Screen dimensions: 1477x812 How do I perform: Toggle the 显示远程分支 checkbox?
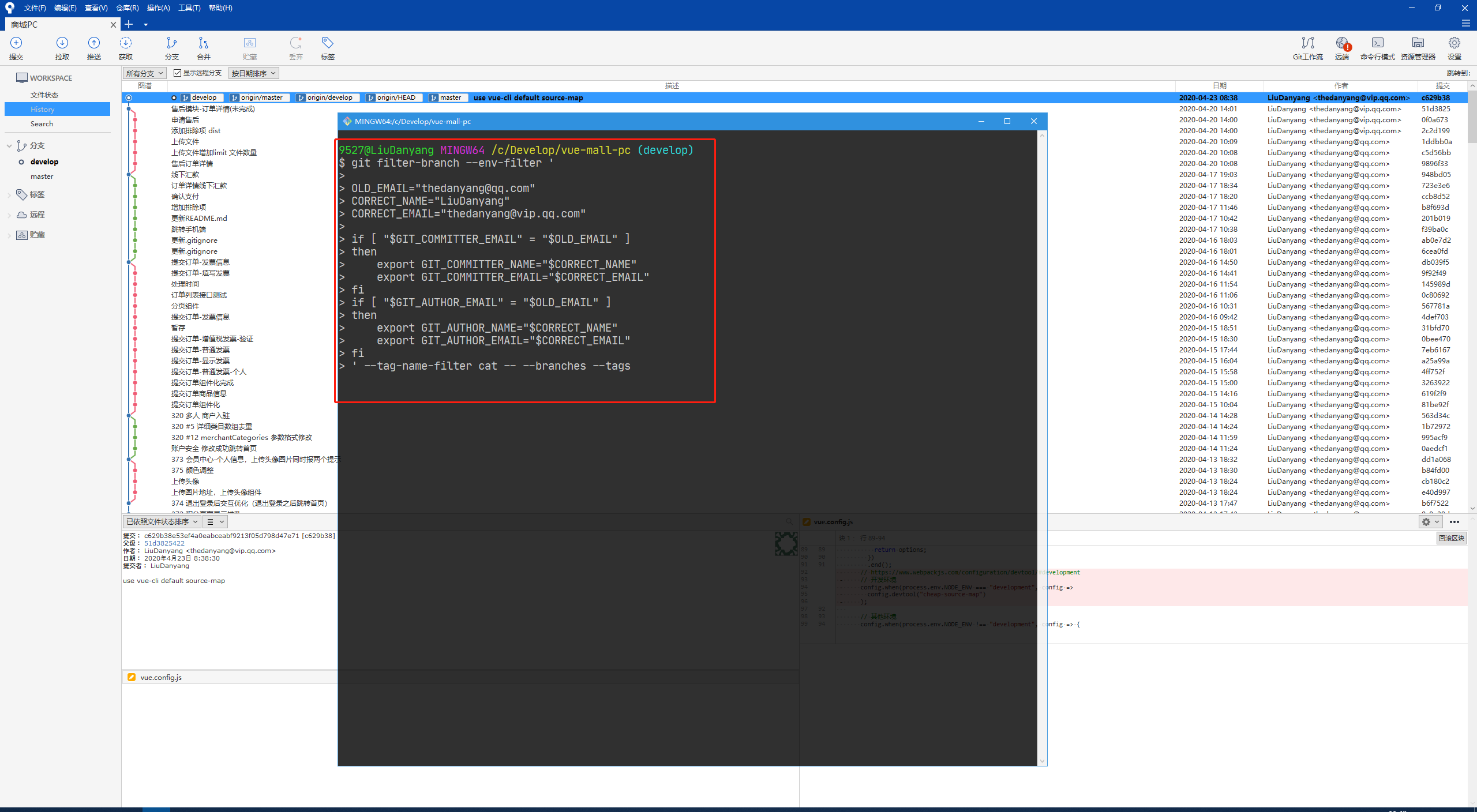point(178,73)
